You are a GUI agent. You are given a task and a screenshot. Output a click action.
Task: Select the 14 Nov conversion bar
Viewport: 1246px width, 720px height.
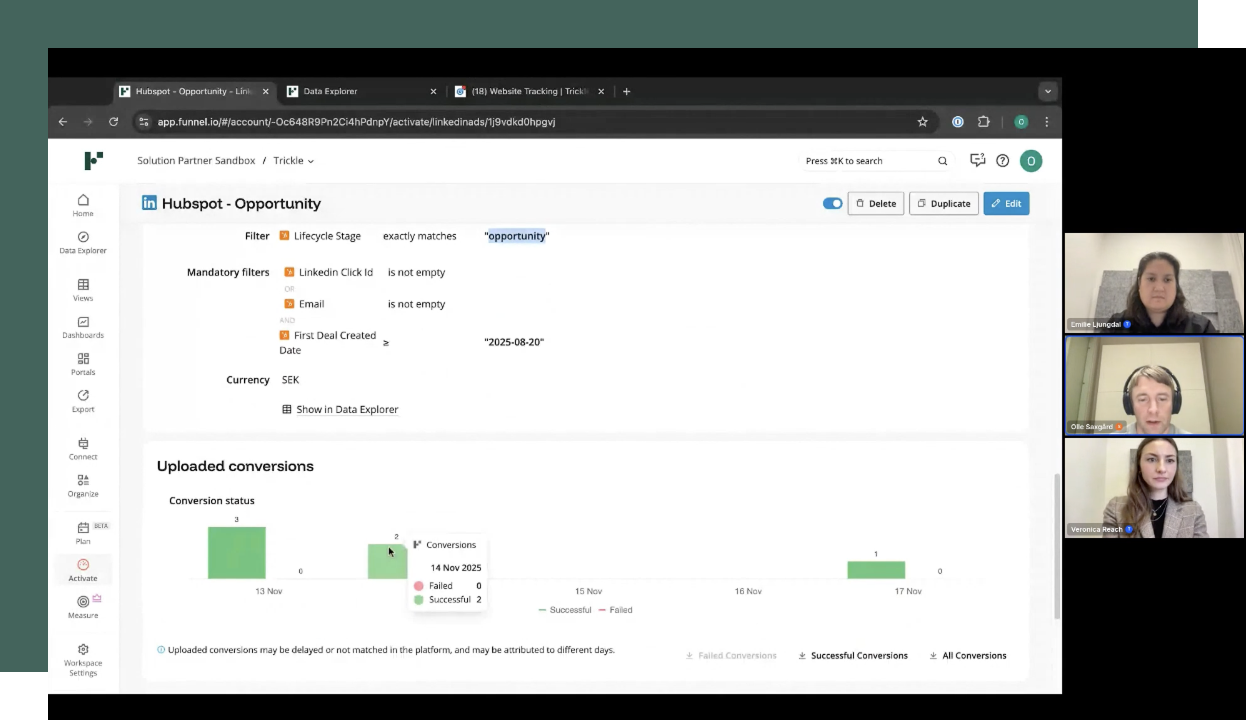[388, 560]
